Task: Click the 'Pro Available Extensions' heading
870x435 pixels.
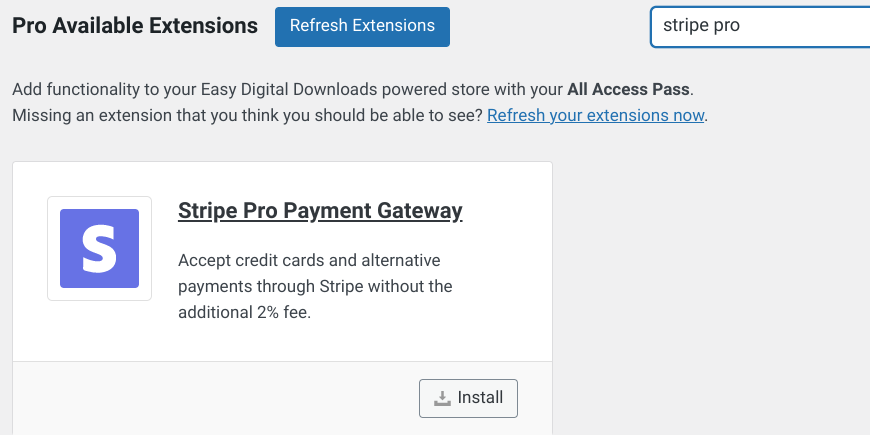Action: point(135,26)
